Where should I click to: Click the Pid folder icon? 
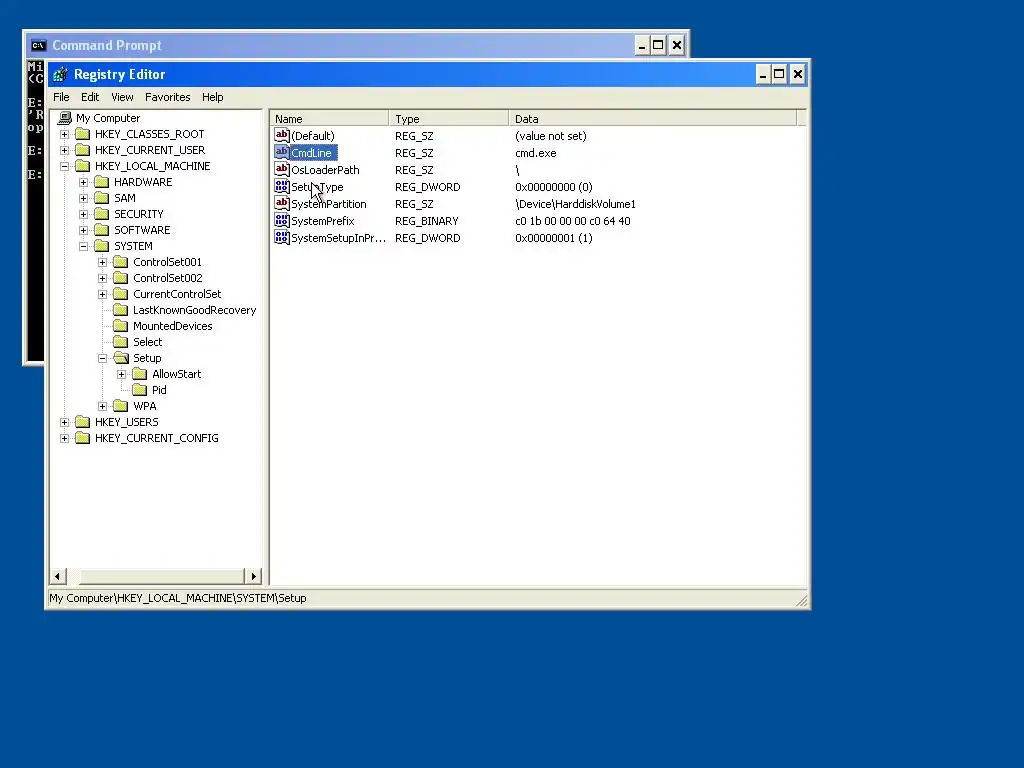point(139,390)
